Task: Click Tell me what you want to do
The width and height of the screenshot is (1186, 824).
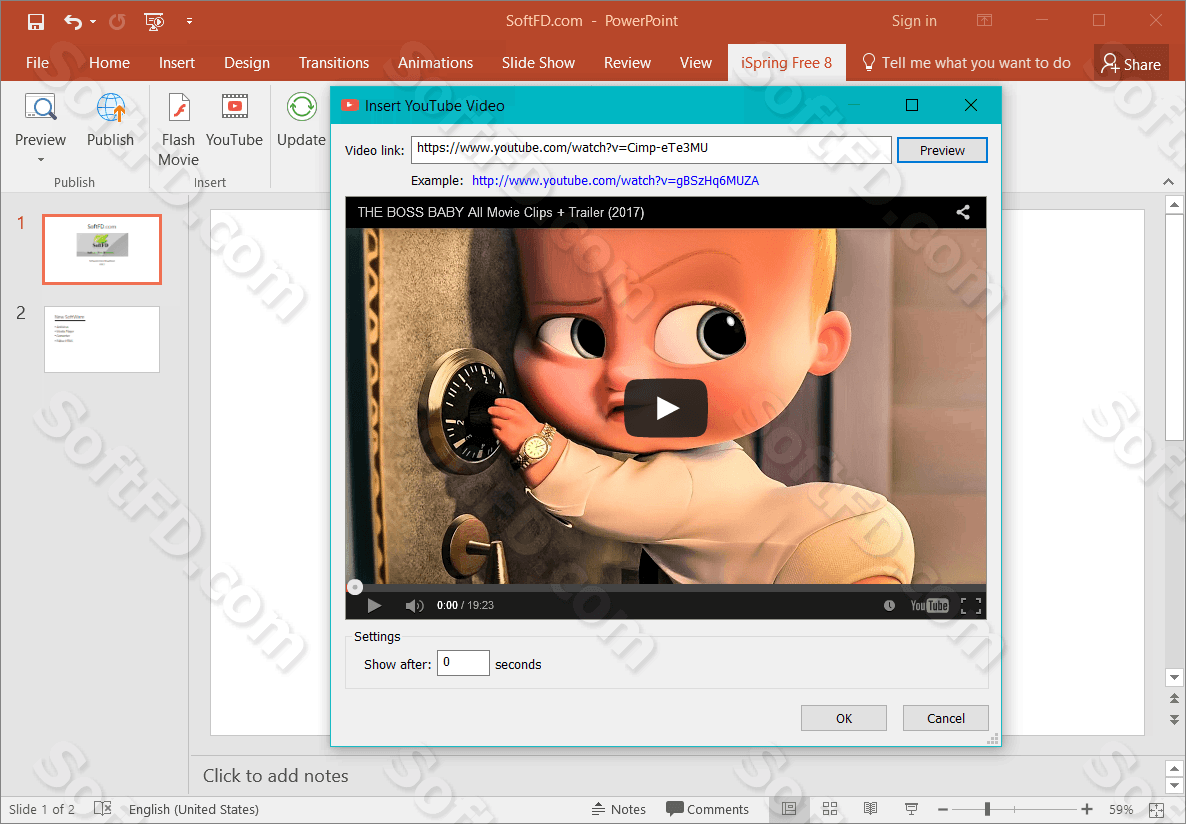Action: (967, 63)
